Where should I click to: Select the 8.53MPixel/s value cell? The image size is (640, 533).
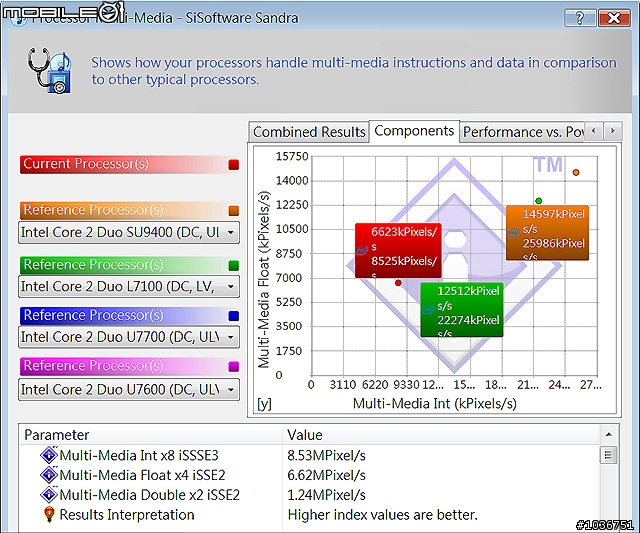[326, 455]
